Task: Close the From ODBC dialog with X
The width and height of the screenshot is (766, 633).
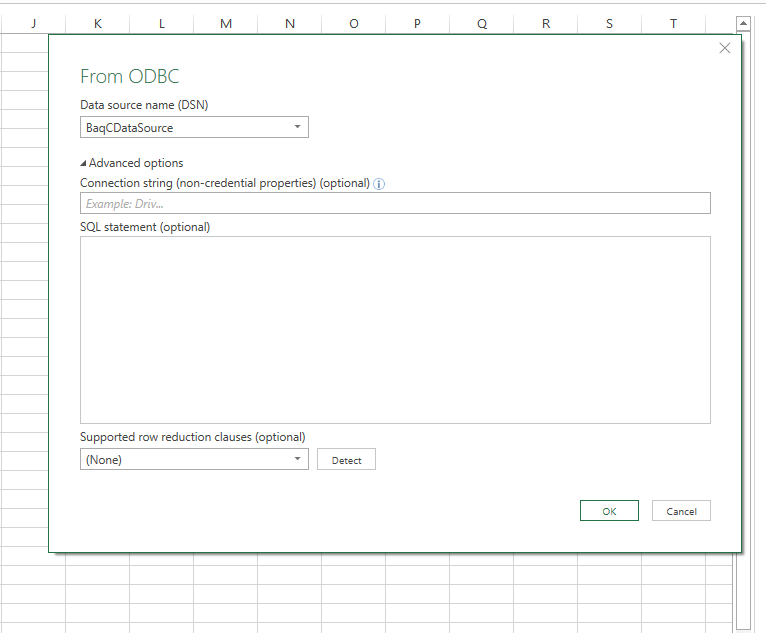Action: [724, 48]
